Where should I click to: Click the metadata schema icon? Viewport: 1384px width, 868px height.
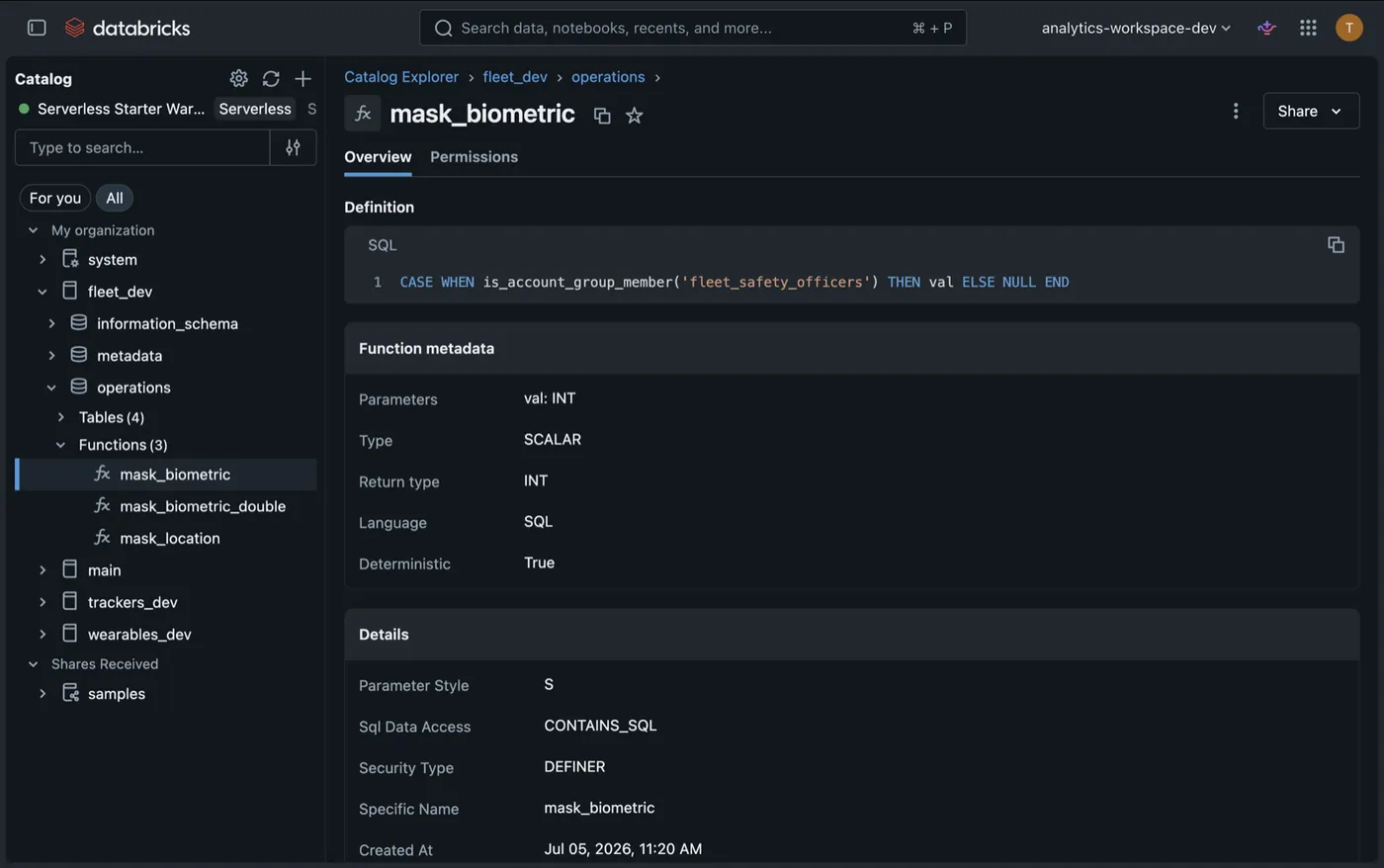79,354
